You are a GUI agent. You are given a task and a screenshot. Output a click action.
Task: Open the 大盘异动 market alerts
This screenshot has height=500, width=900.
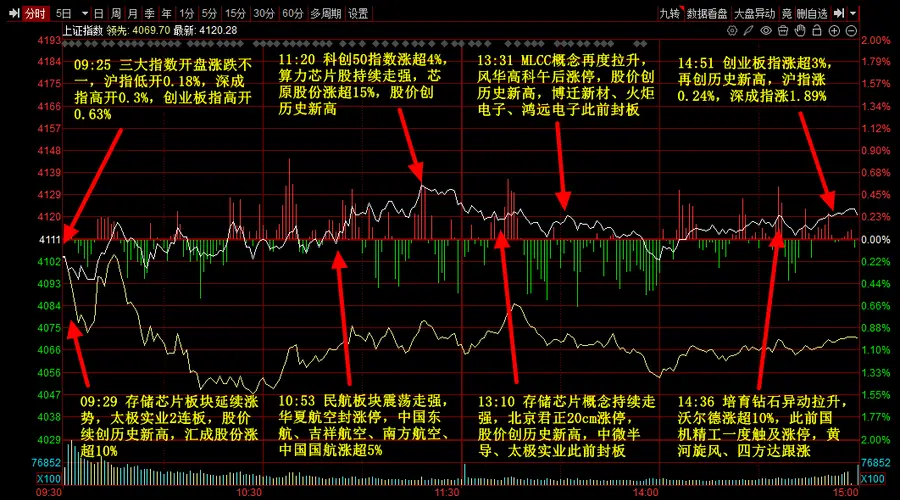click(x=755, y=13)
